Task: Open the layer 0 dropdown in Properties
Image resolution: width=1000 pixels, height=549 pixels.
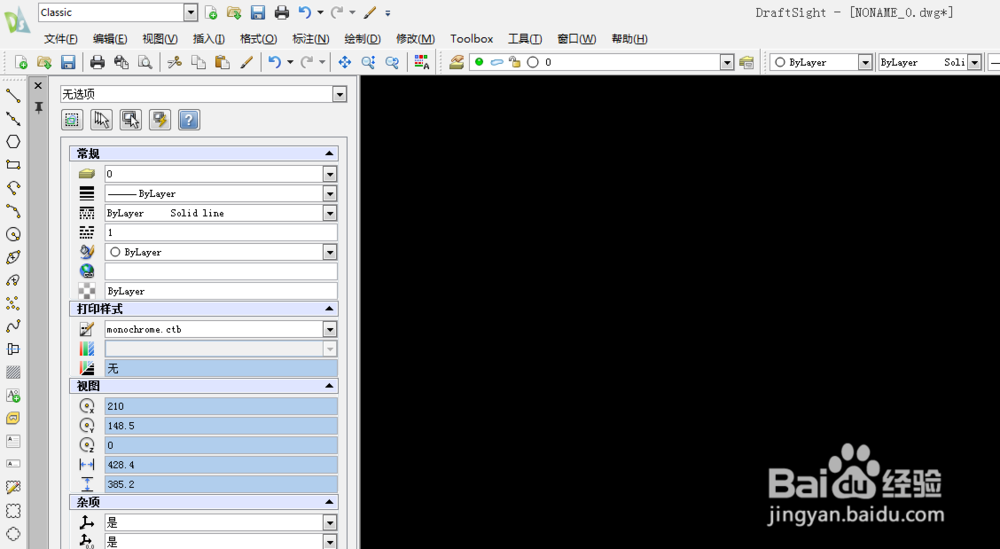Action: click(x=330, y=174)
